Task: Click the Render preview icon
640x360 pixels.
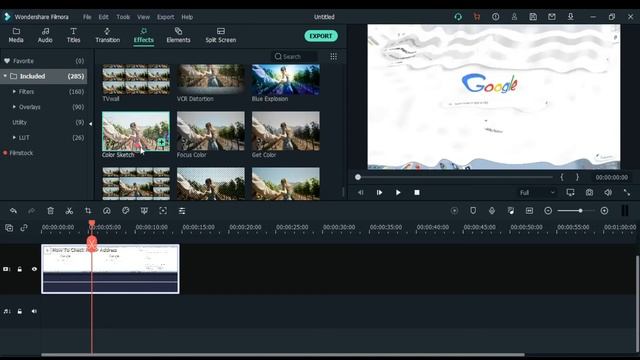Action: click(454, 211)
